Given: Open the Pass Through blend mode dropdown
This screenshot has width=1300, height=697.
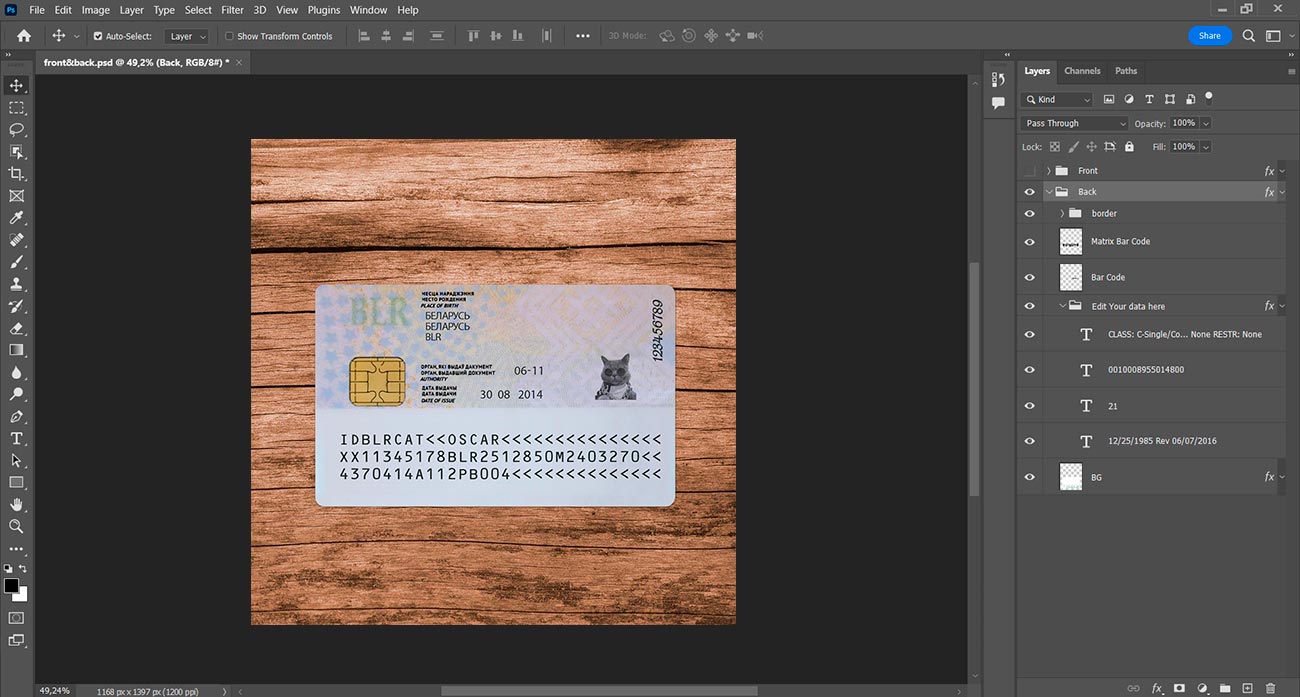Looking at the screenshot, I should coord(1074,123).
